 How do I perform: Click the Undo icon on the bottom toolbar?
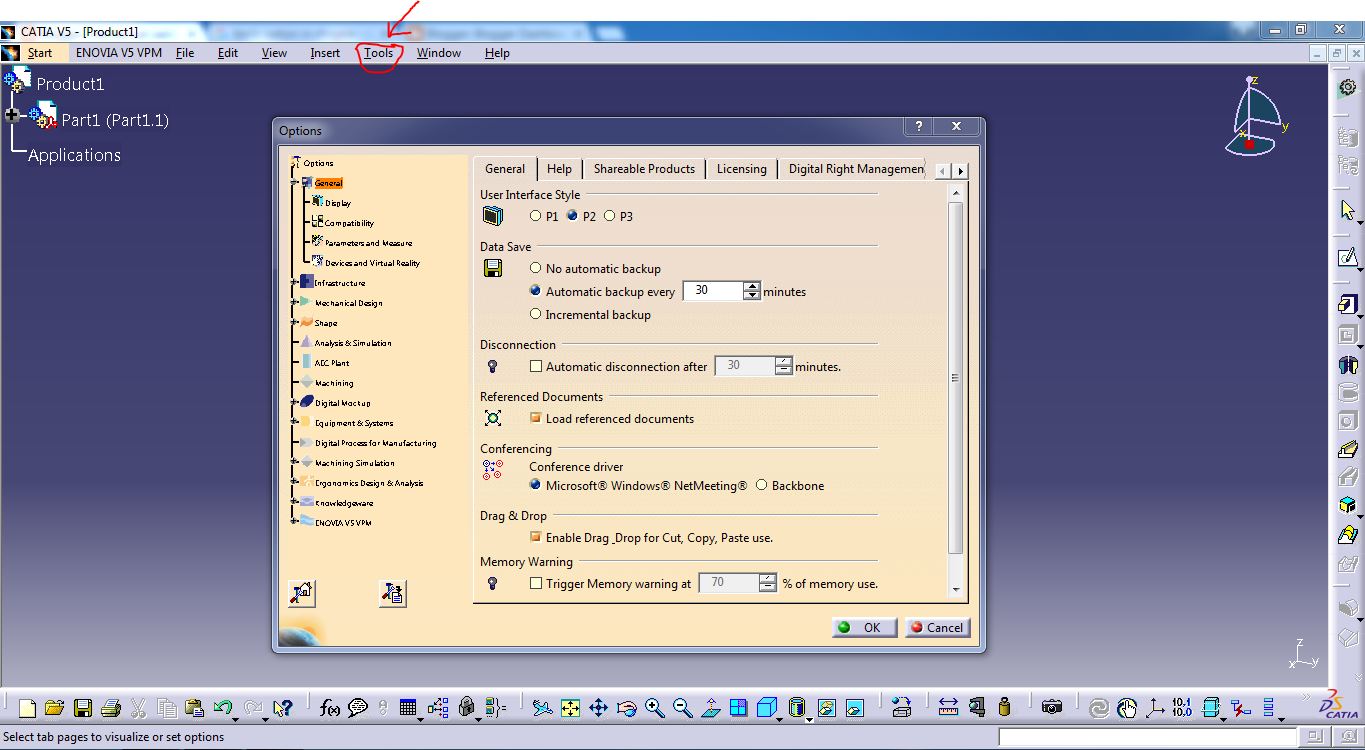[222, 707]
